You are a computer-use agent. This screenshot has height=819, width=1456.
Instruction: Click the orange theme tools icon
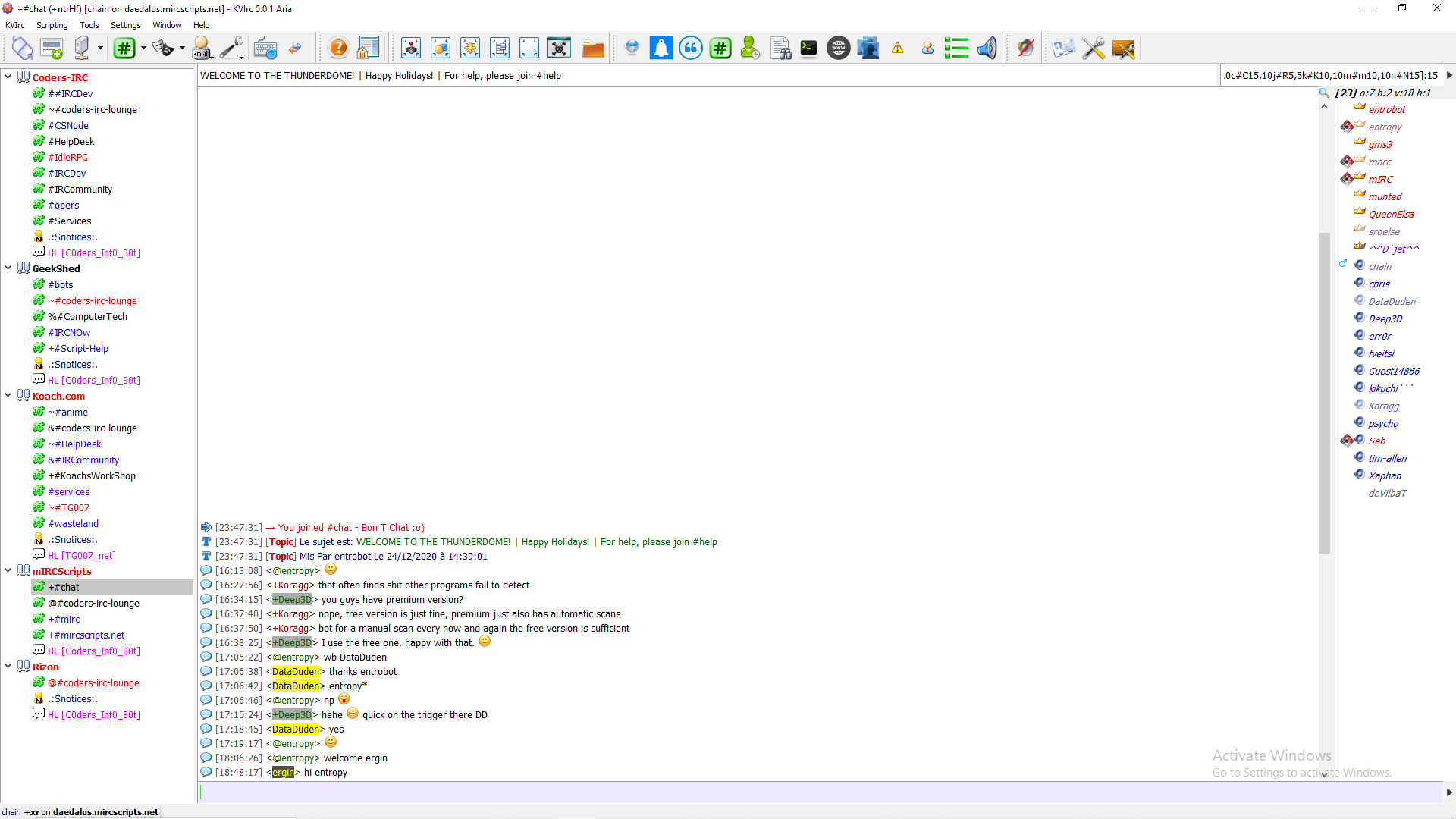(x=1123, y=49)
